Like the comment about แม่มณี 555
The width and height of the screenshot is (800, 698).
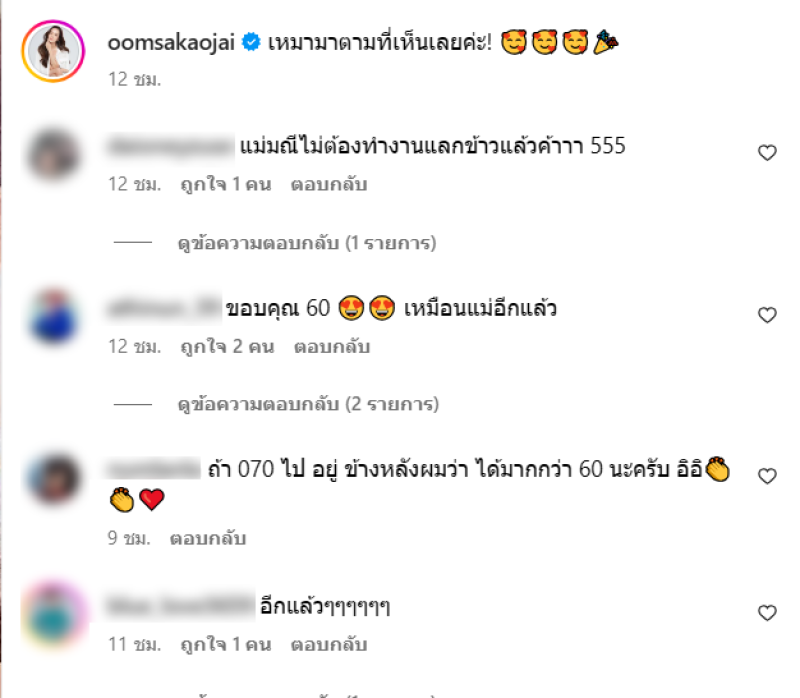click(x=767, y=153)
